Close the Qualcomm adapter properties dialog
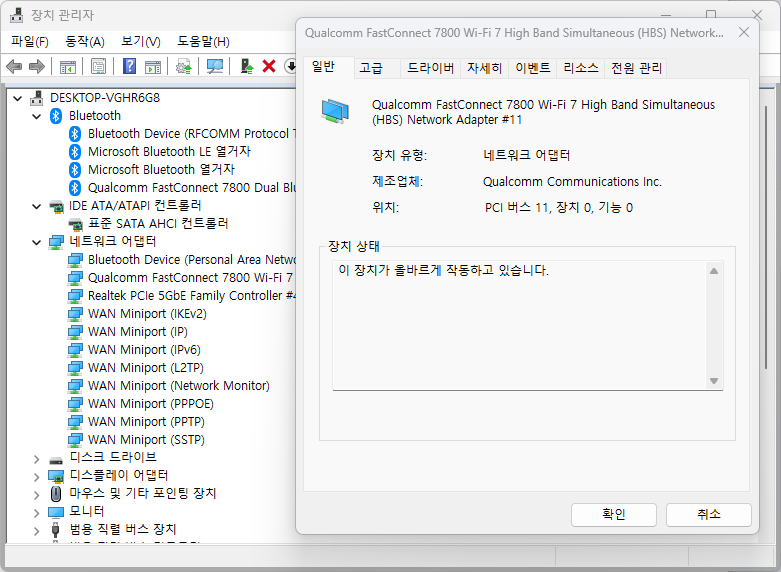The width and height of the screenshot is (781, 572). pyautogui.click(x=744, y=32)
